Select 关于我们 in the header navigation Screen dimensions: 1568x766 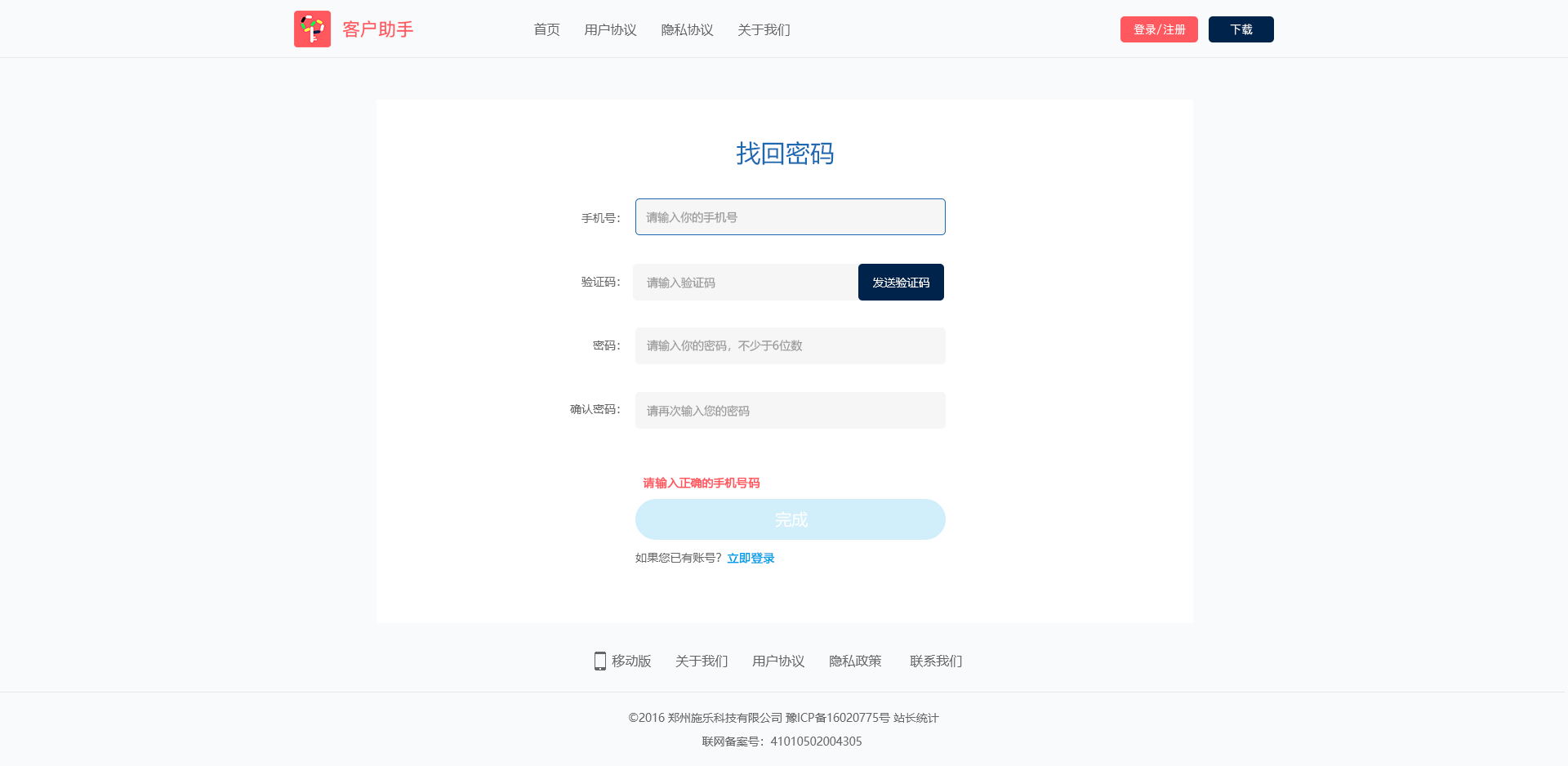pos(764,30)
